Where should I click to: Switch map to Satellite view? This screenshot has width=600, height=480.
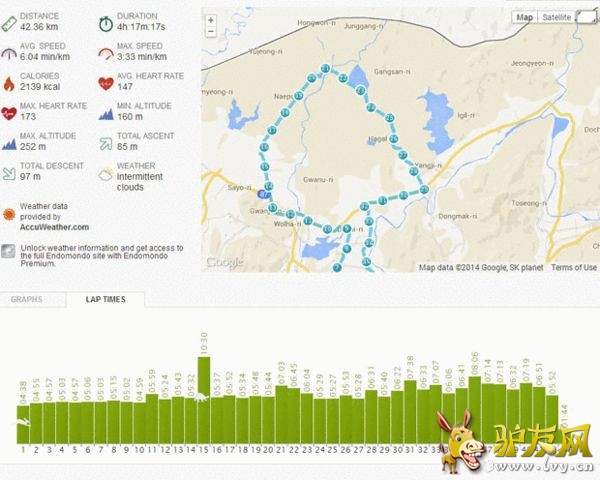tap(558, 17)
